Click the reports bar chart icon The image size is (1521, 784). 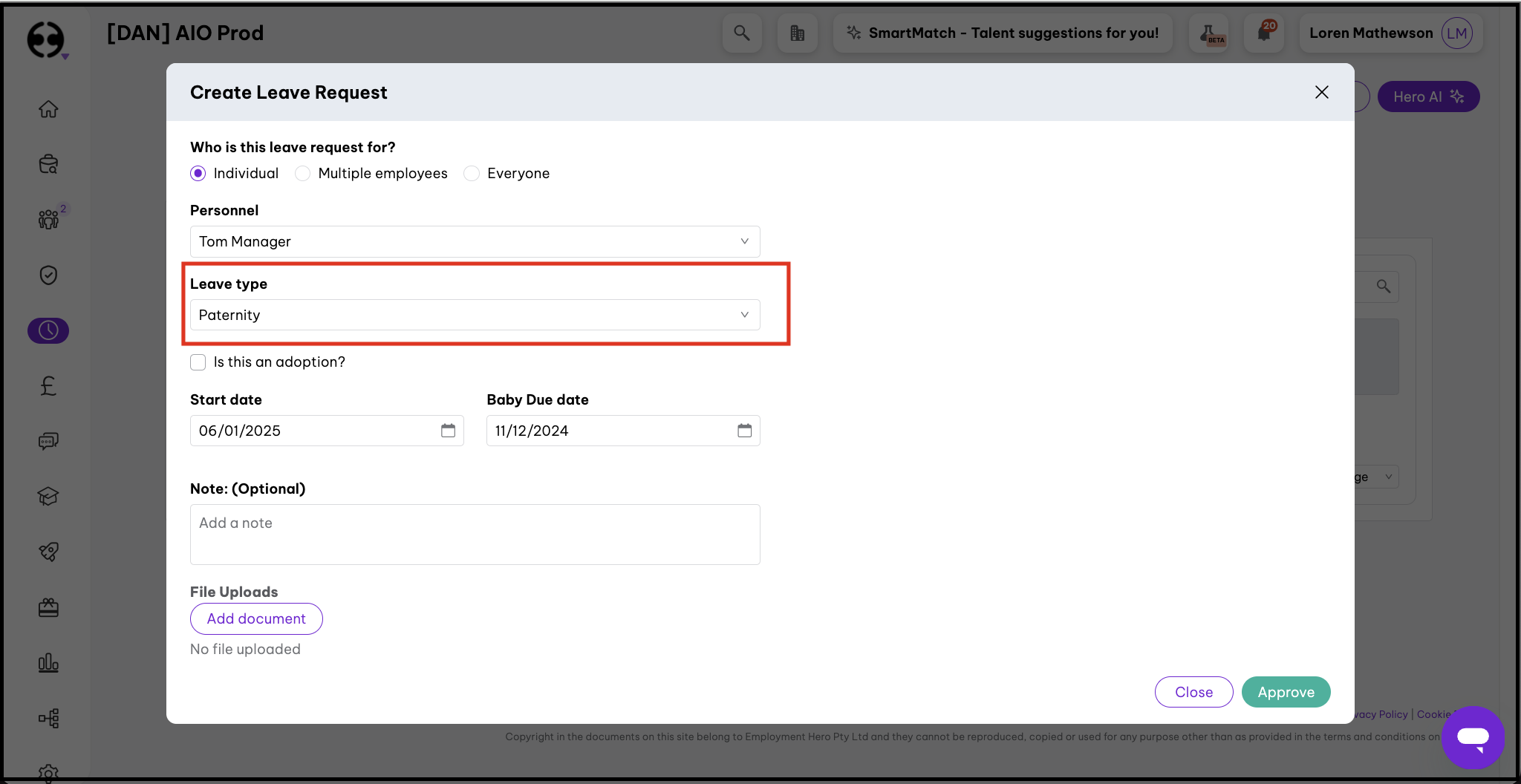(x=48, y=663)
